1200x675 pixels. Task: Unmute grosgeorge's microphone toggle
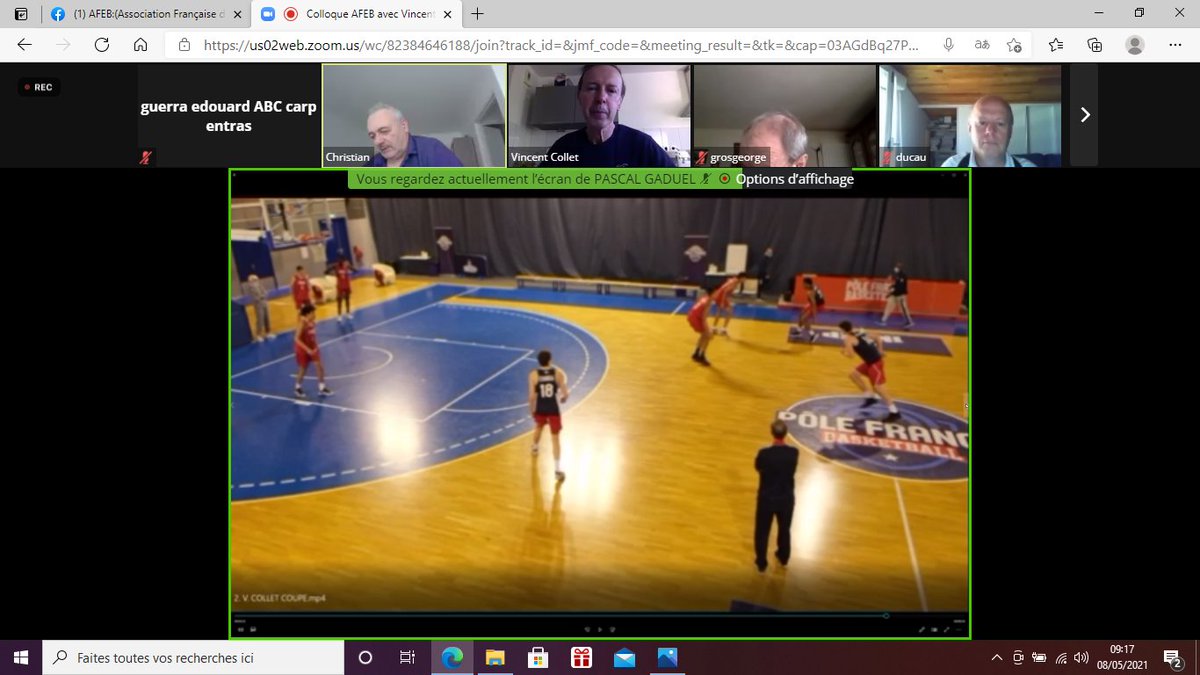[703, 158]
